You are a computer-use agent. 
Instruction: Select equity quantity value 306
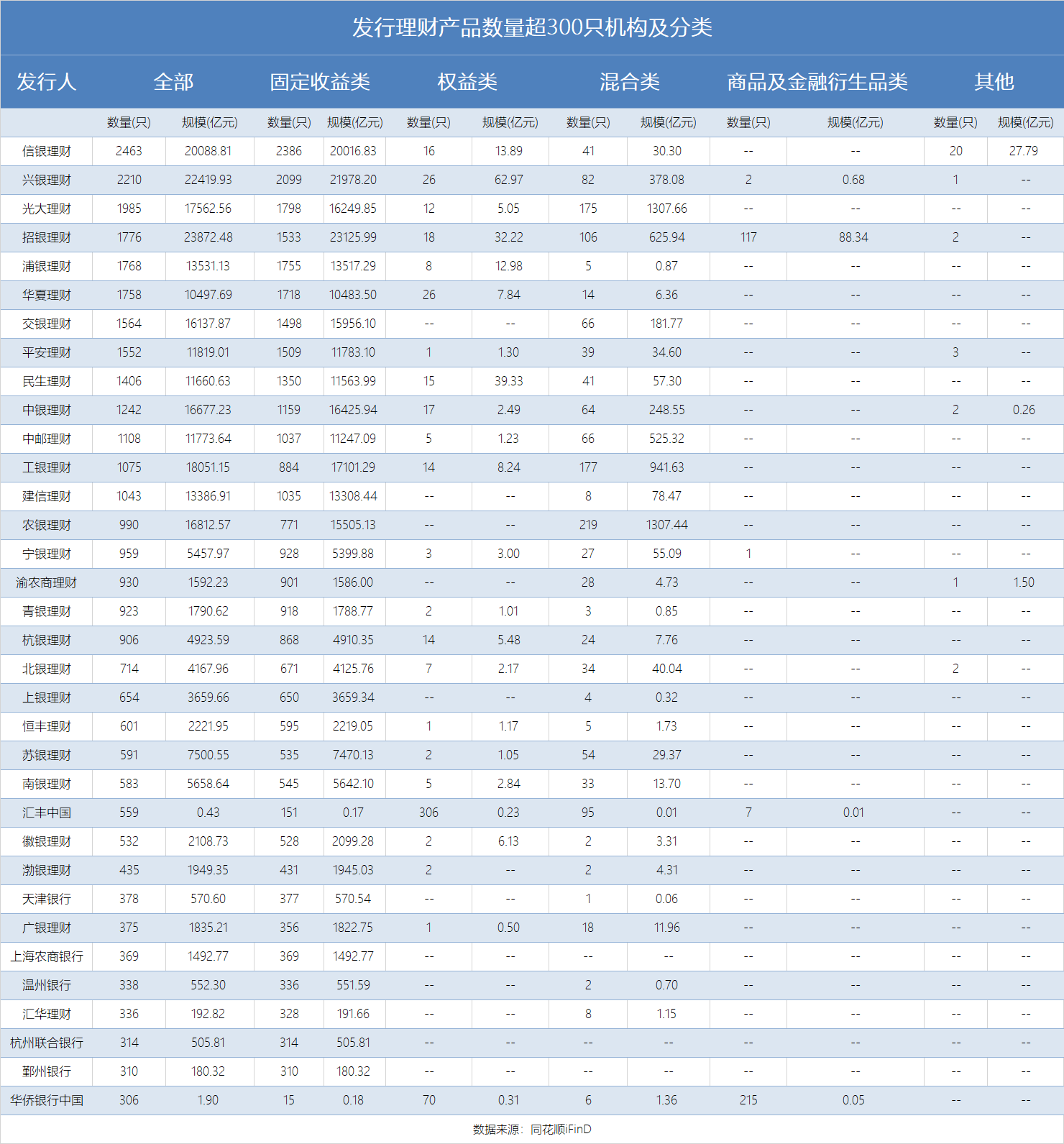pos(428,813)
